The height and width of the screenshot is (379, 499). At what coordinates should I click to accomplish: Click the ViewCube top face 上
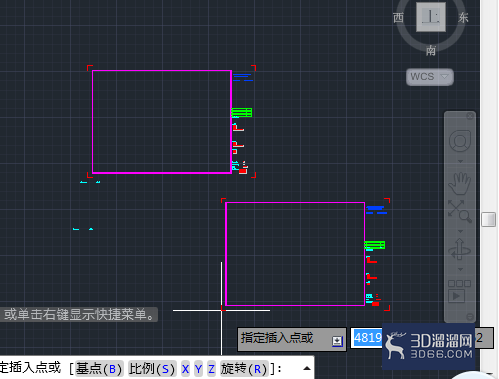click(x=431, y=17)
